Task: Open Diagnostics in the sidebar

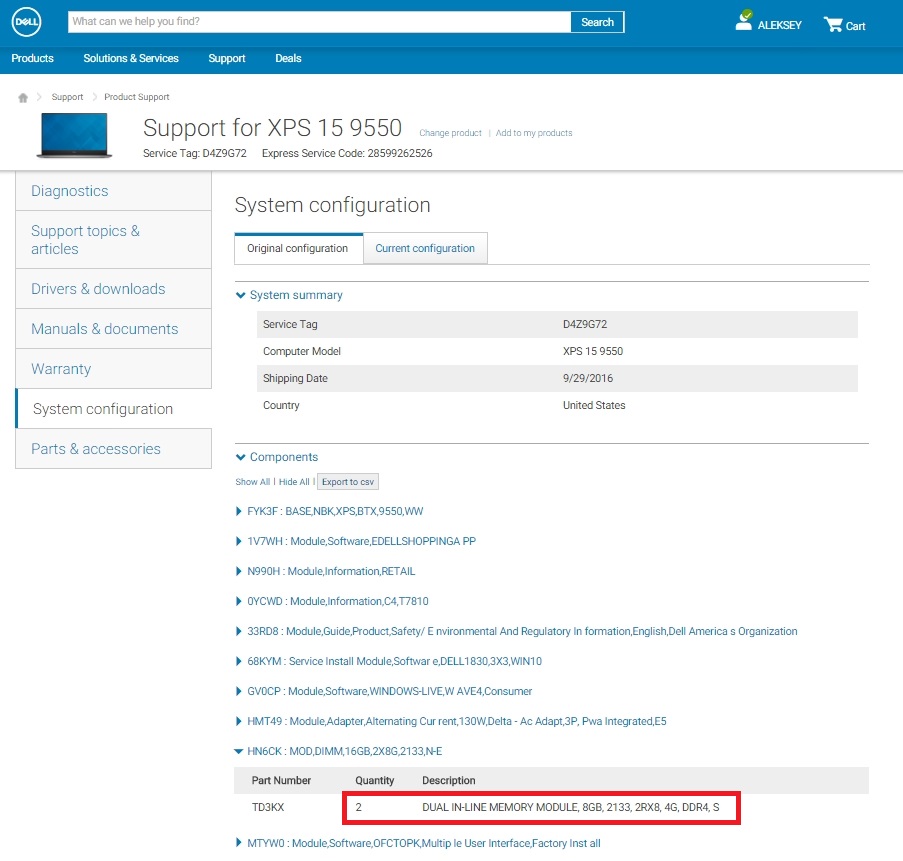Action: click(x=113, y=191)
